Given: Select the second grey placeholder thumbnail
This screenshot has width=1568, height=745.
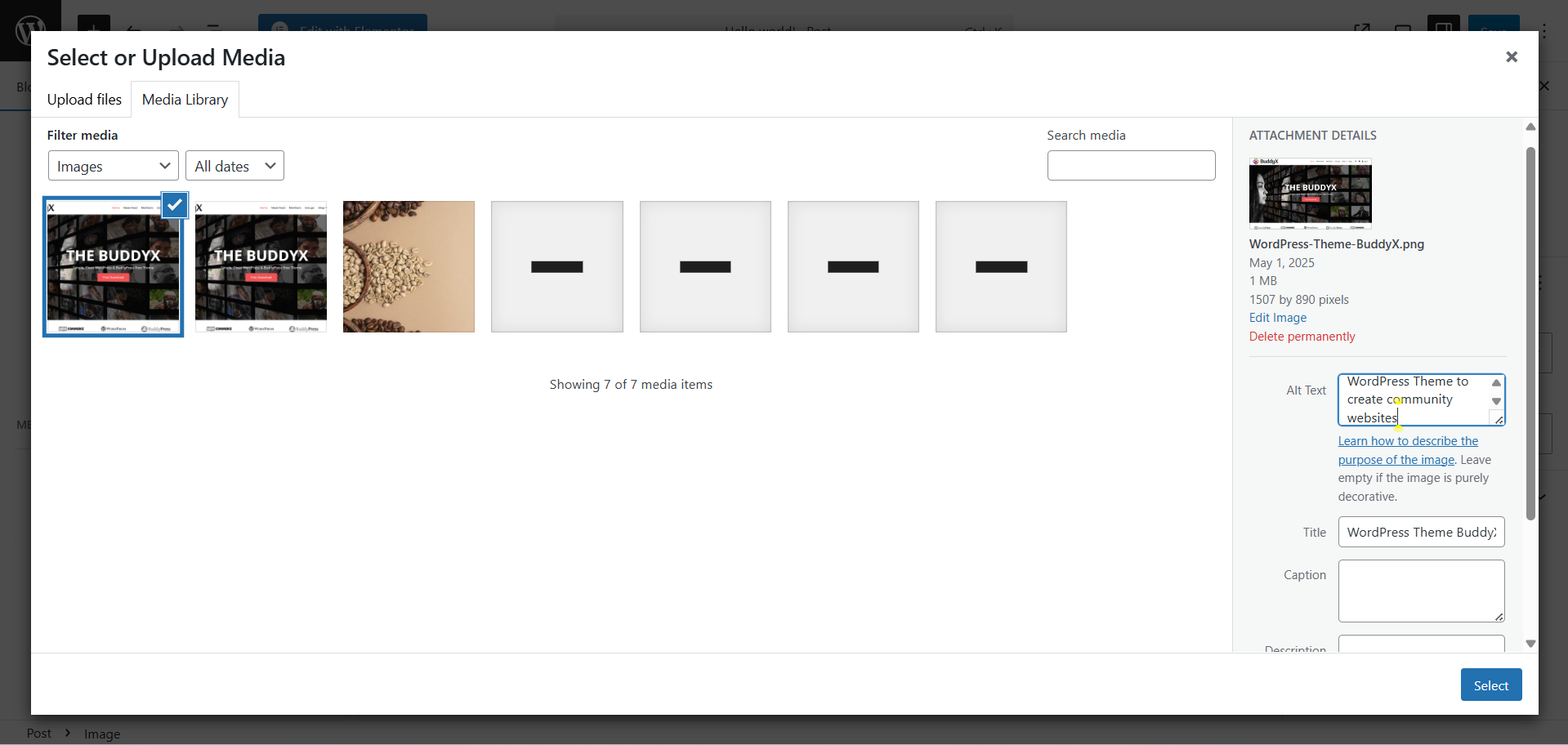Looking at the screenshot, I should 705,266.
